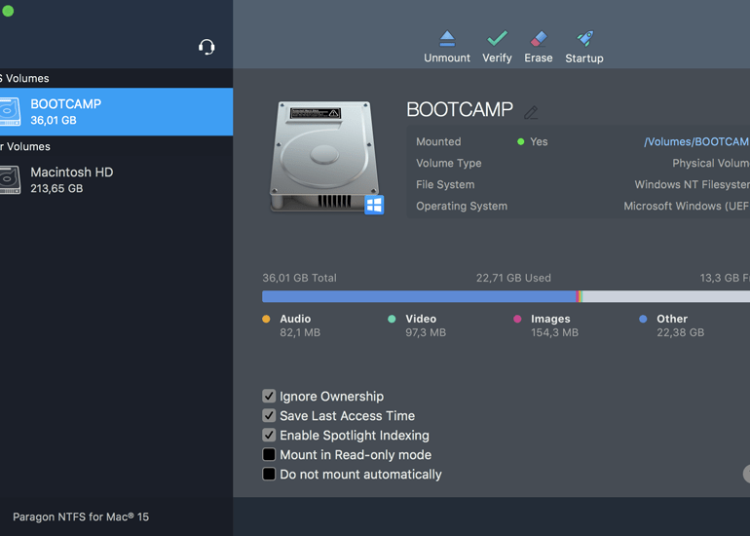Click the Startup rocket icon
750x536 pixels.
pyautogui.click(x=584, y=40)
